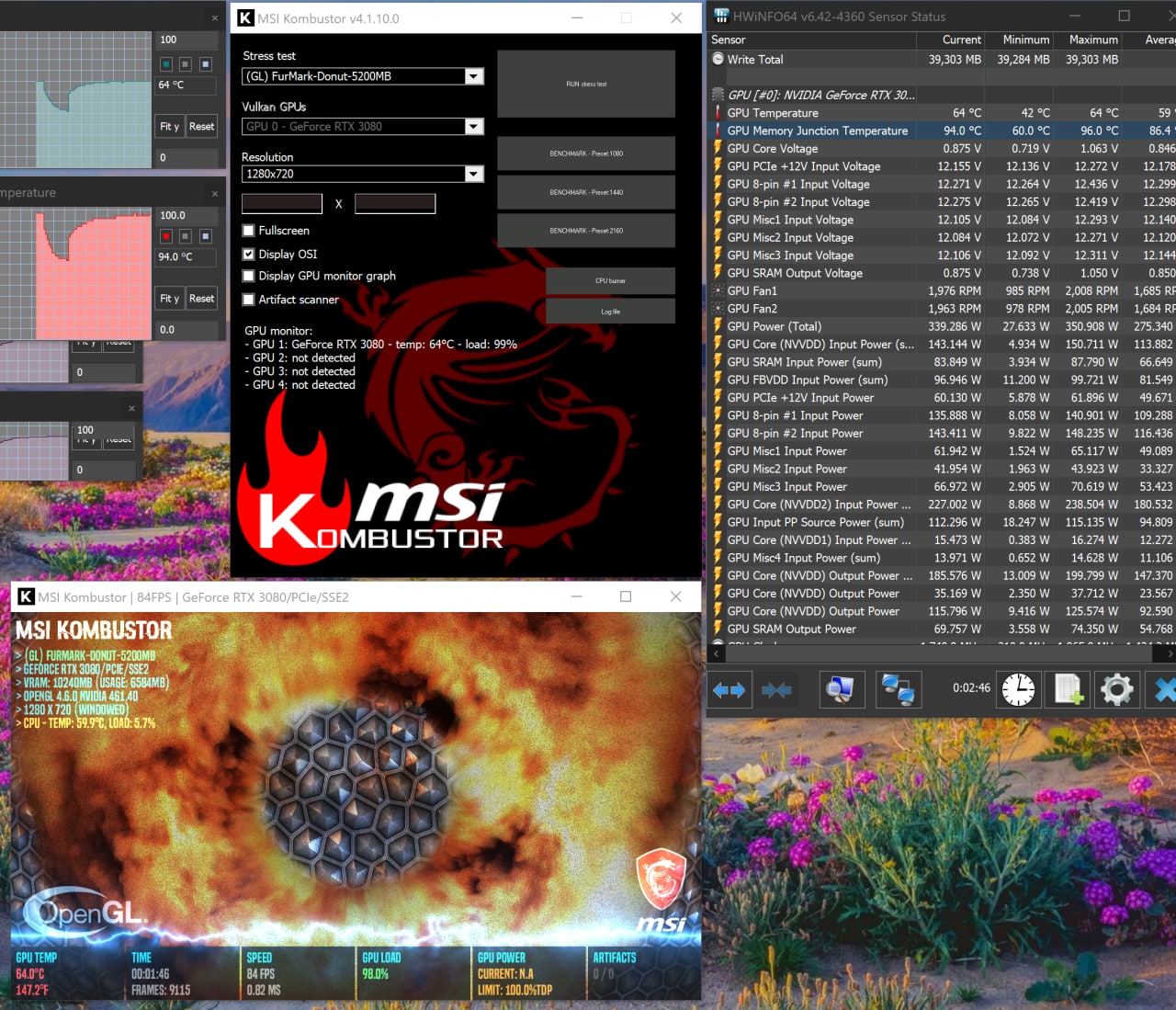1176x1010 pixels.
Task: Click the collapse columns inward-arrows icon in HWiNFO
Action: pos(776,689)
